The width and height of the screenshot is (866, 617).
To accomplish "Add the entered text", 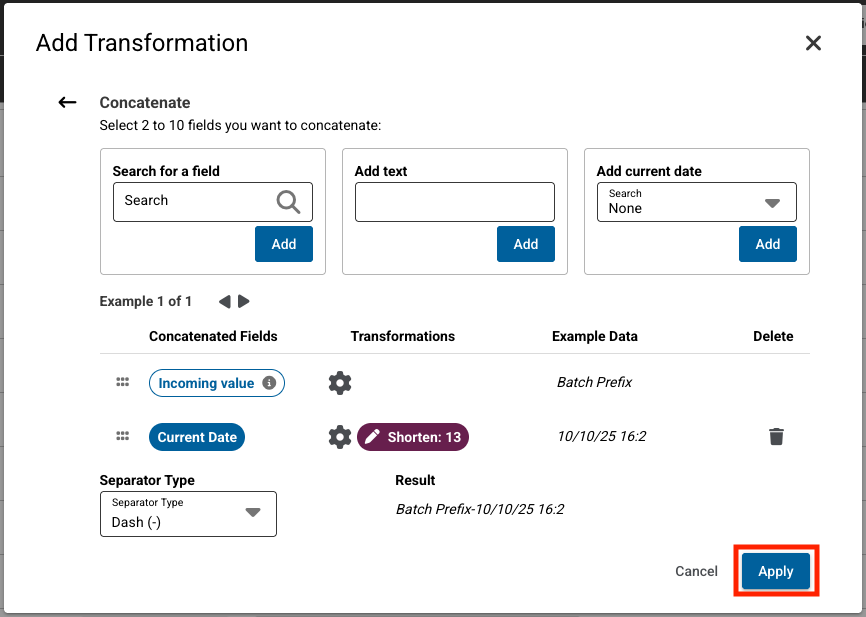I will [525, 244].
